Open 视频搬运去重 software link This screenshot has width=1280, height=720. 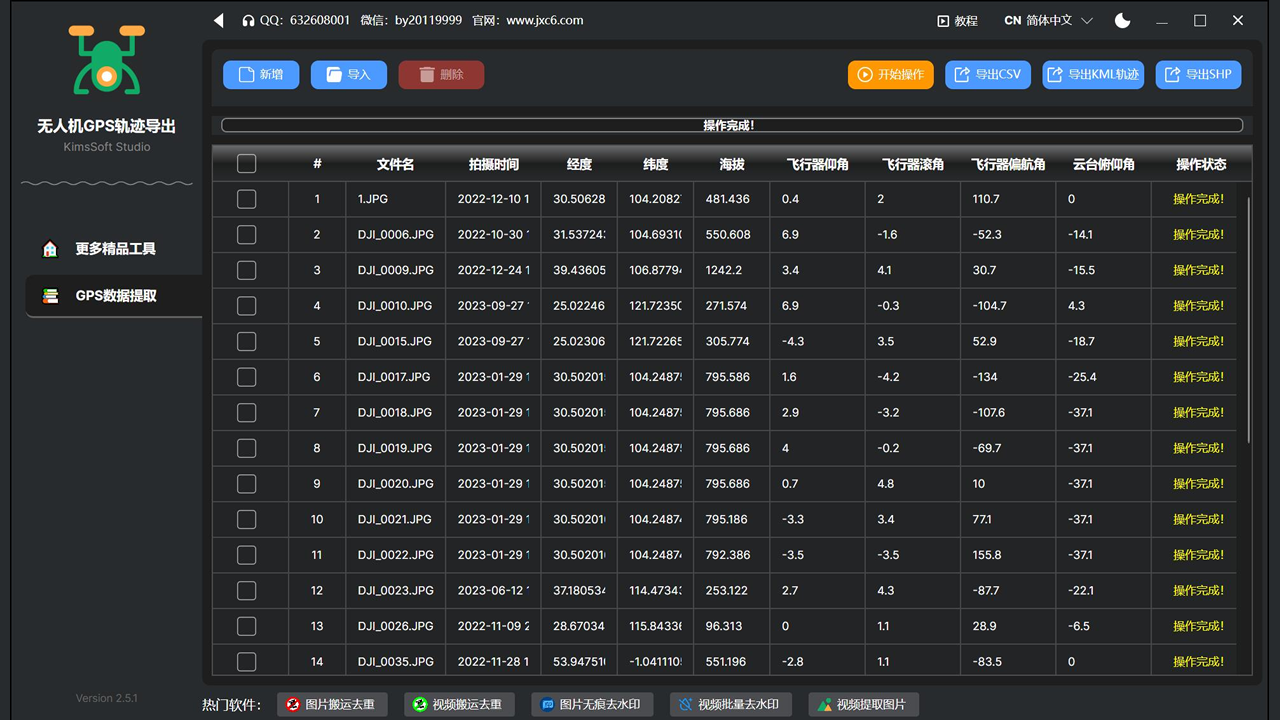click(x=461, y=705)
